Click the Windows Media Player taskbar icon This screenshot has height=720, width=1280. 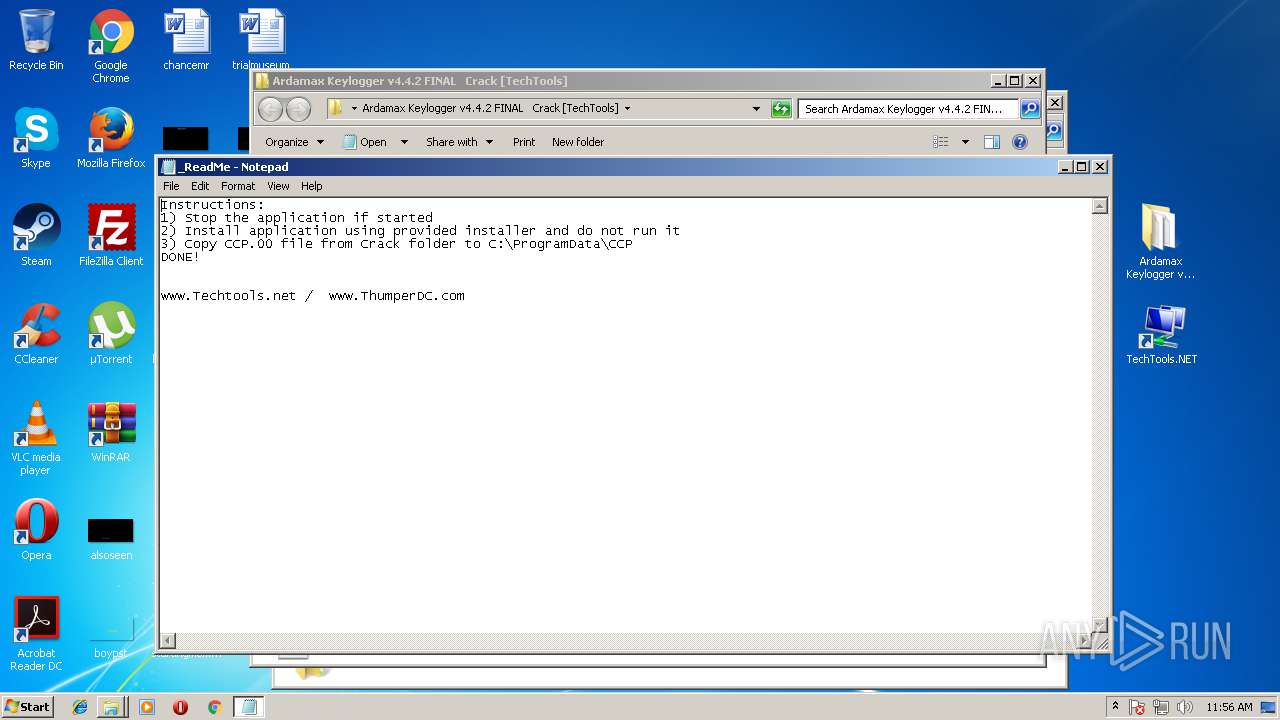pyautogui.click(x=147, y=707)
